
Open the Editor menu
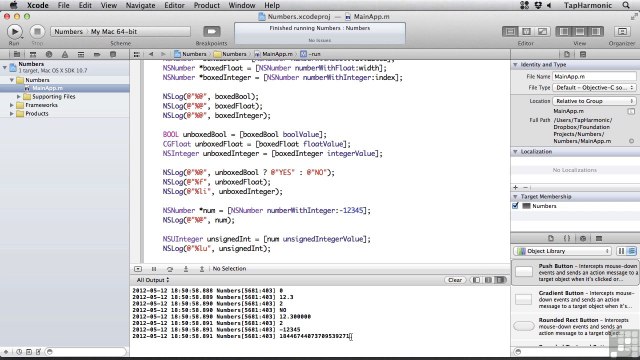pos(174,5)
